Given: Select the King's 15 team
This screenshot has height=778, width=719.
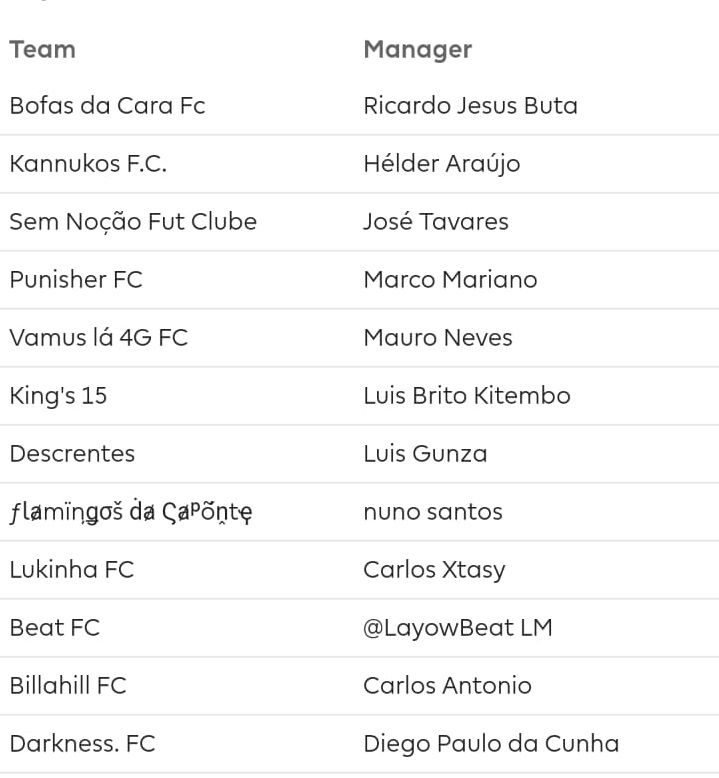Looking at the screenshot, I should pyautogui.click(x=58, y=396).
